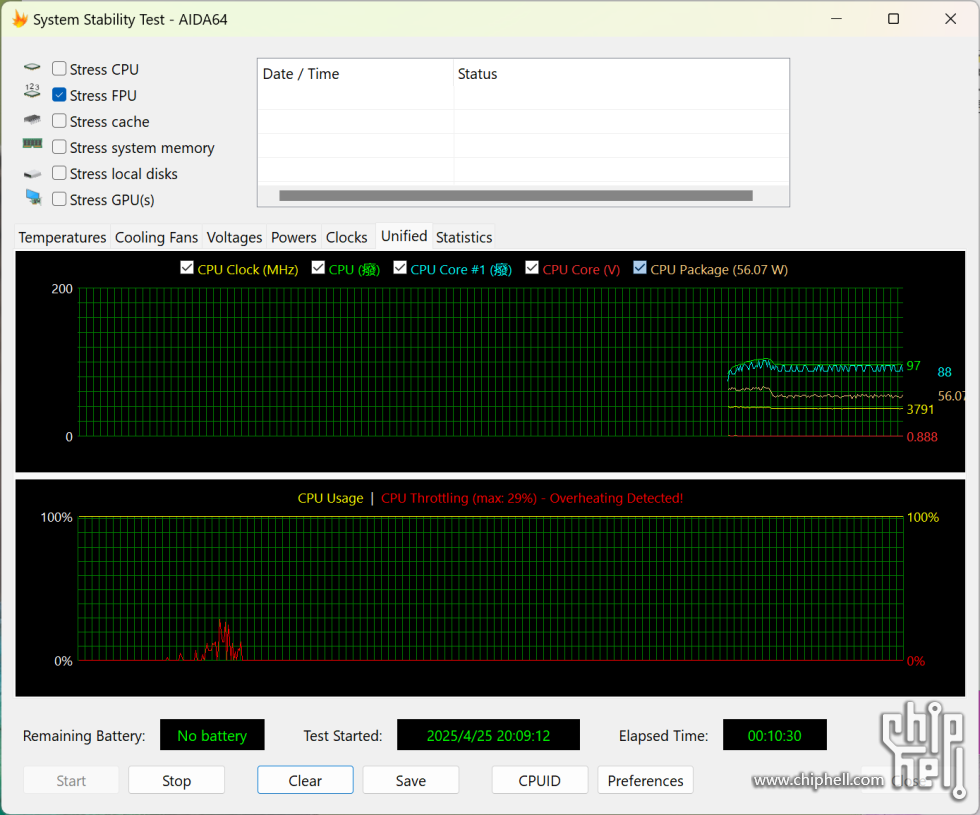This screenshot has width=980, height=815.
Task: Click the disk drive icon beside Stress local disks
Action: pyautogui.click(x=32, y=174)
